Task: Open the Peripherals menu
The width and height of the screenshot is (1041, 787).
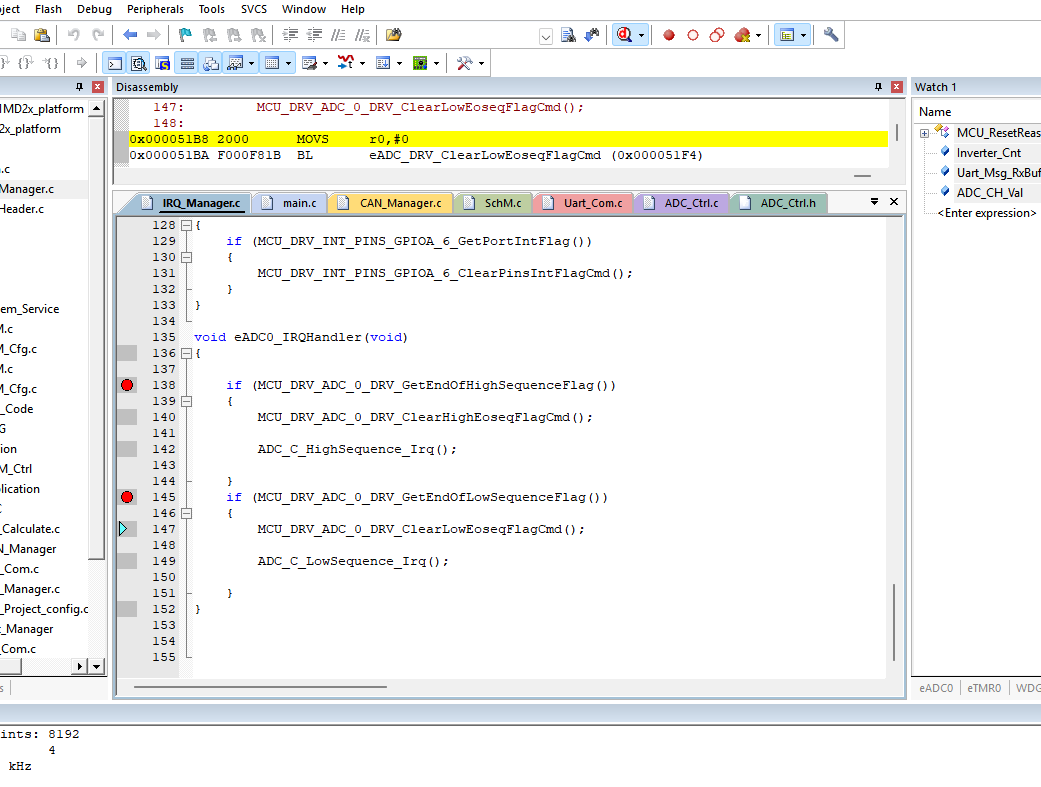Action: tap(155, 9)
